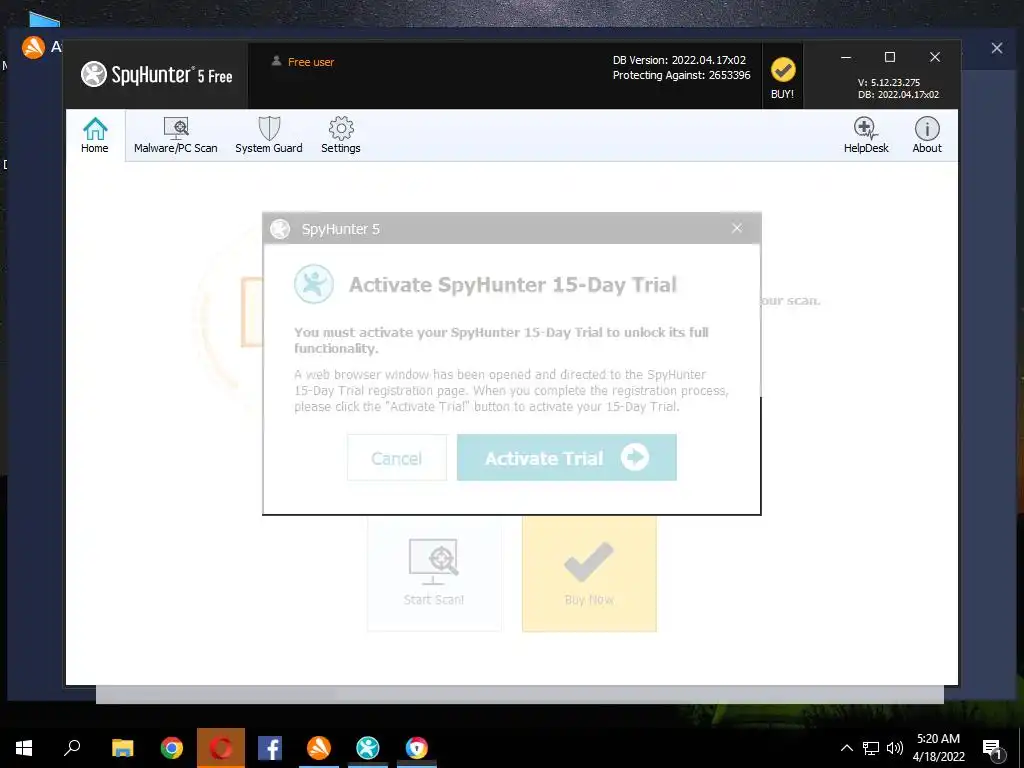
Task: Click Protecting Against: 2653396 text
Action: 681,75
